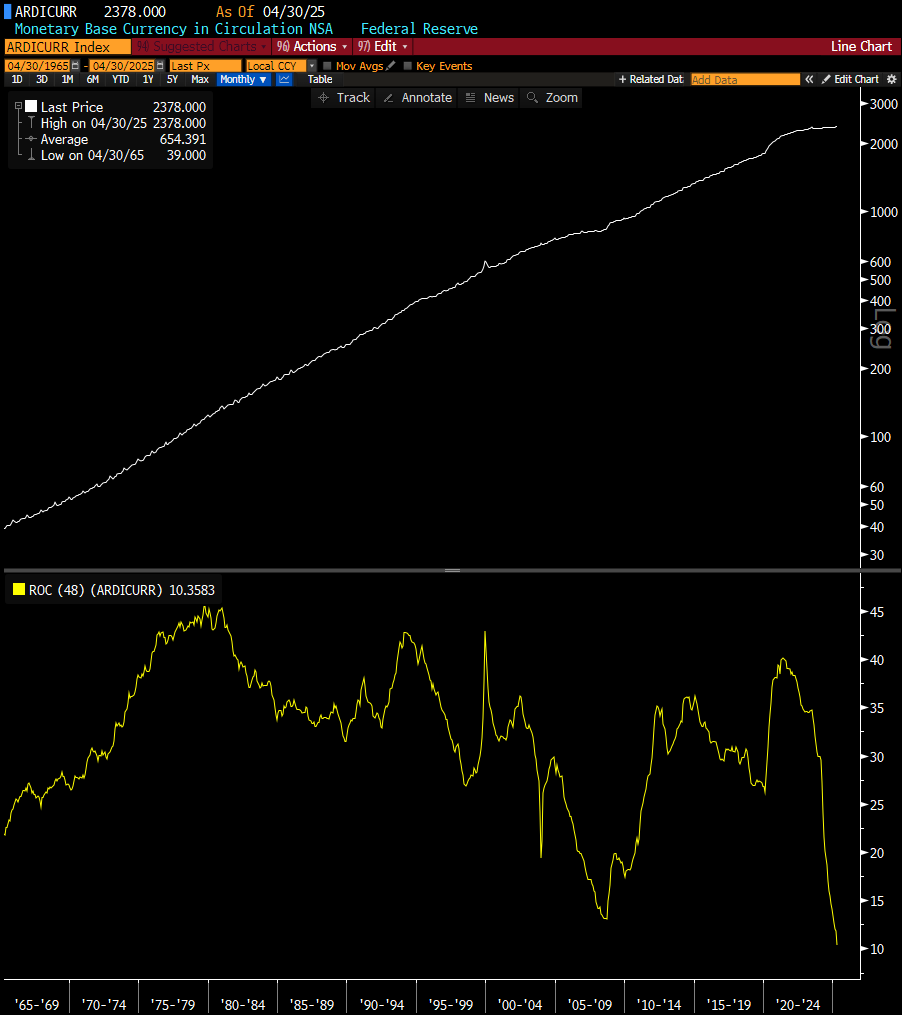Click the '20-'24 x-axis label
902x1015 pixels.
coord(798,1005)
